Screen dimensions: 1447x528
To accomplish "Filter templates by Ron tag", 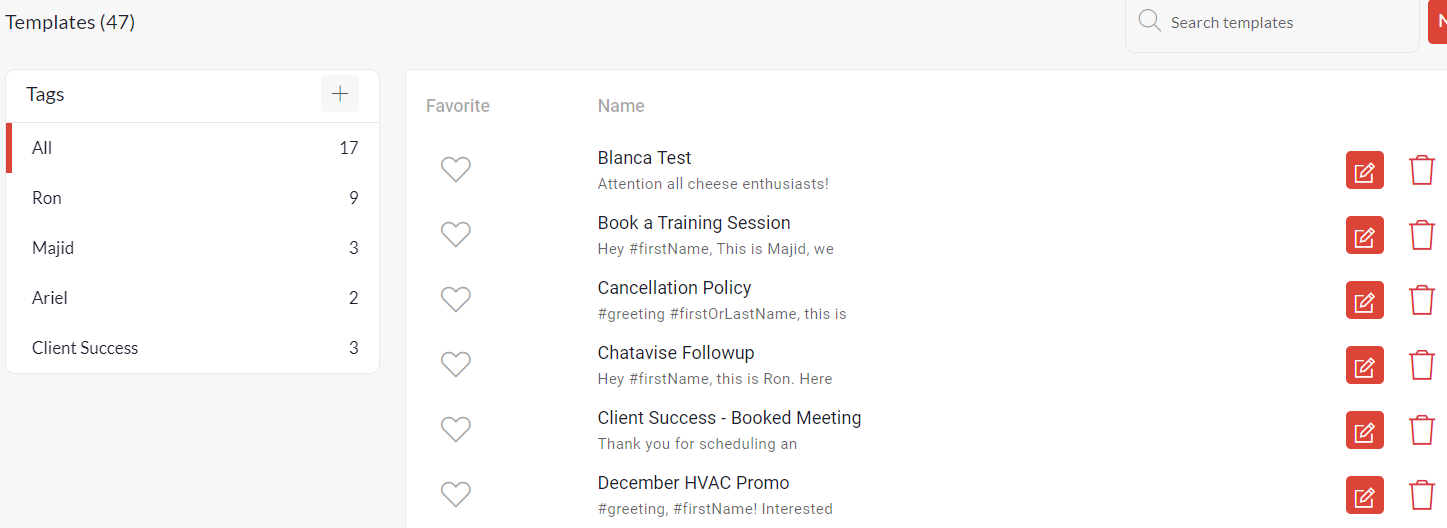I will coord(47,198).
